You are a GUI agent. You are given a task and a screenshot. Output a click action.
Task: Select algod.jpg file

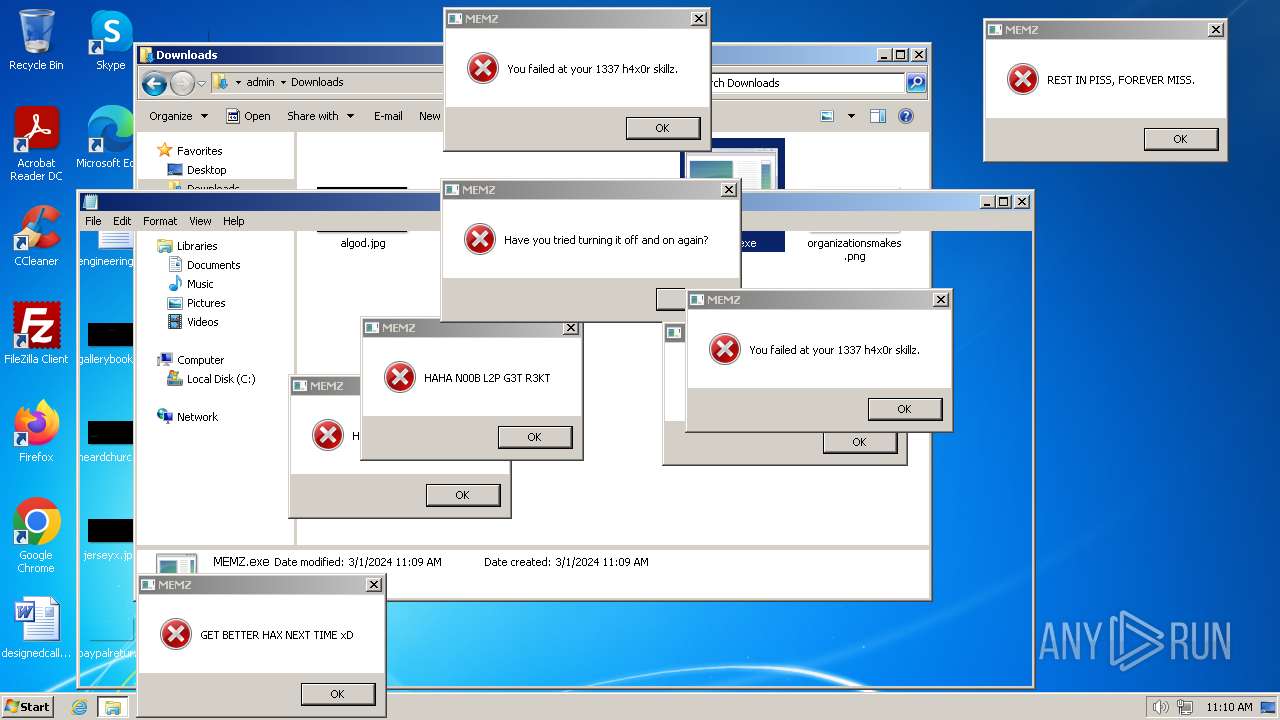(x=362, y=243)
